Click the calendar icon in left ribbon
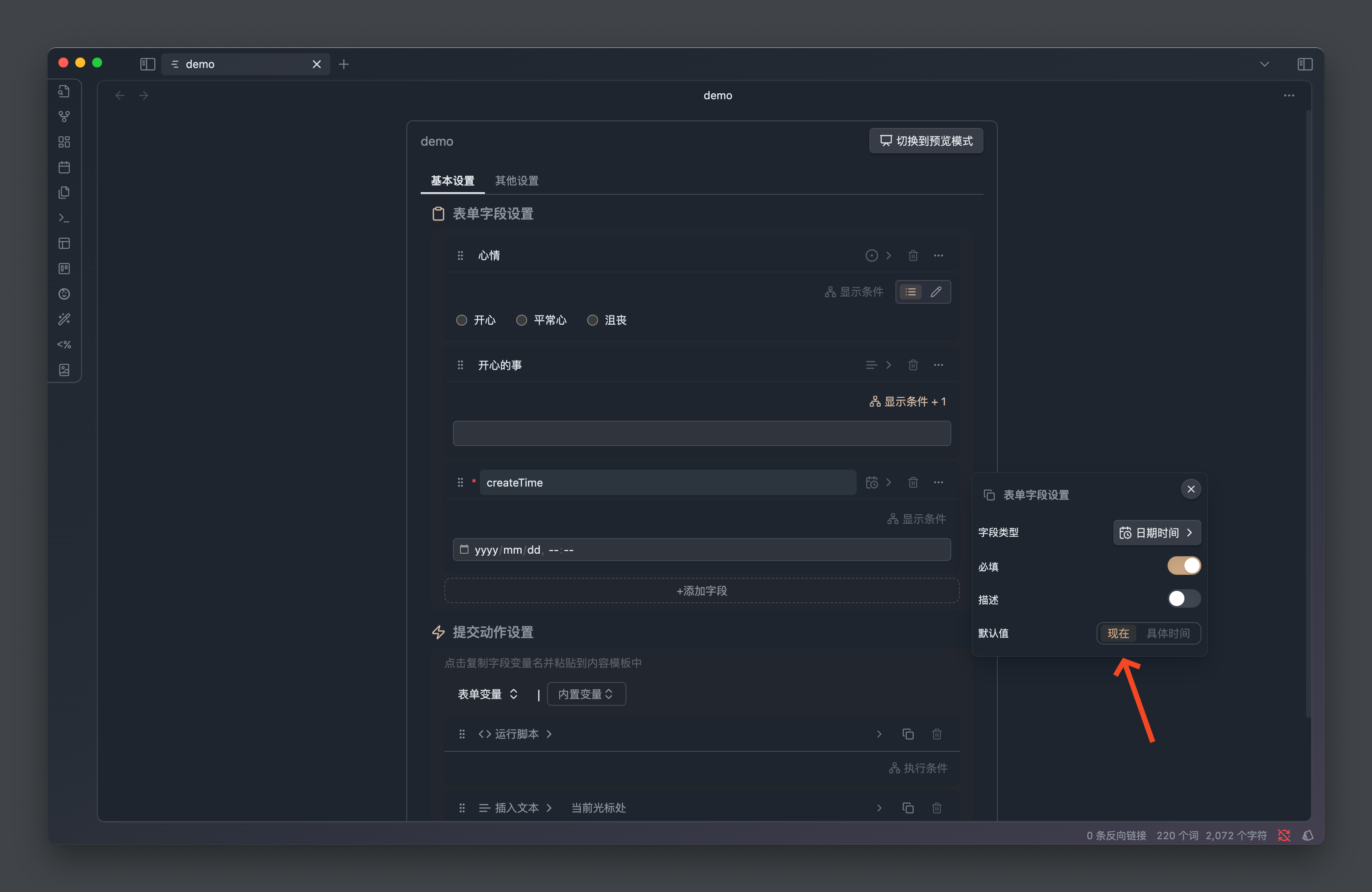This screenshot has height=892, width=1372. coord(64,168)
